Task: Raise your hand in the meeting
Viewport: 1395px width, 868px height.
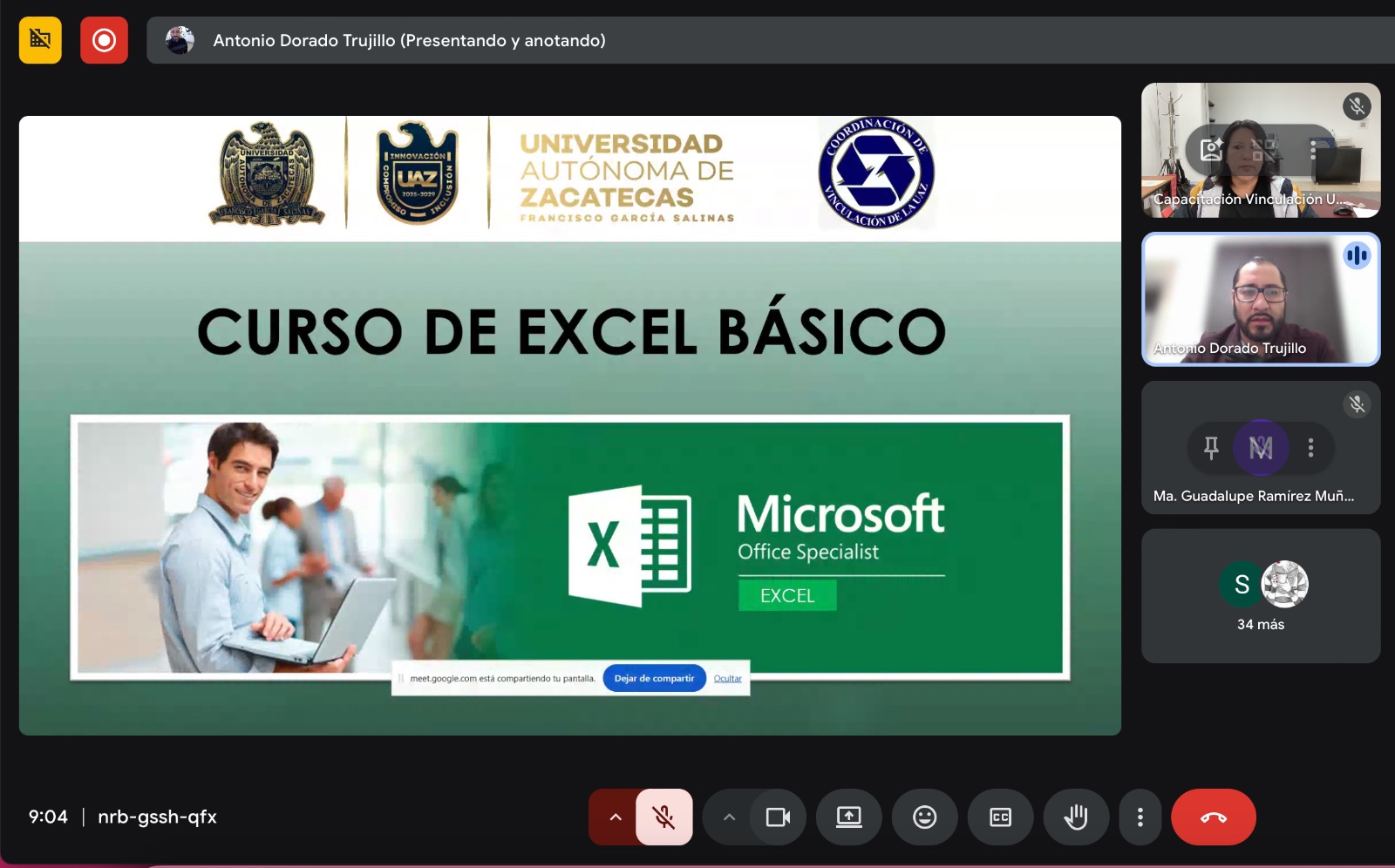Action: click(x=1076, y=817)
